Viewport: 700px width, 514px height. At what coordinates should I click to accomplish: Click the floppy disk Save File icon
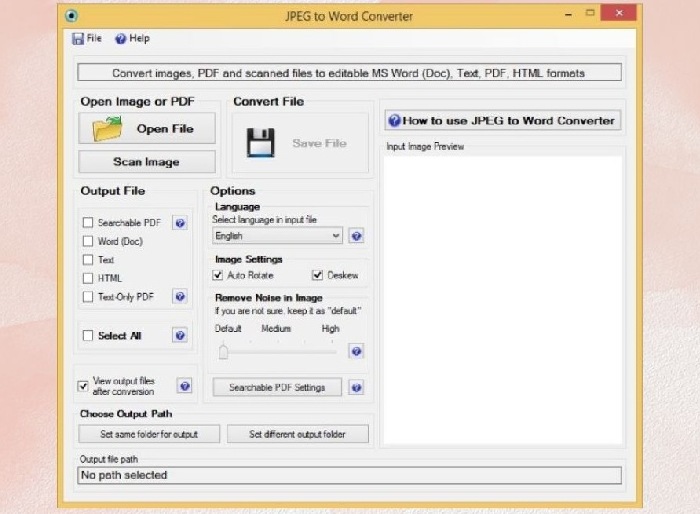(261, 143)
